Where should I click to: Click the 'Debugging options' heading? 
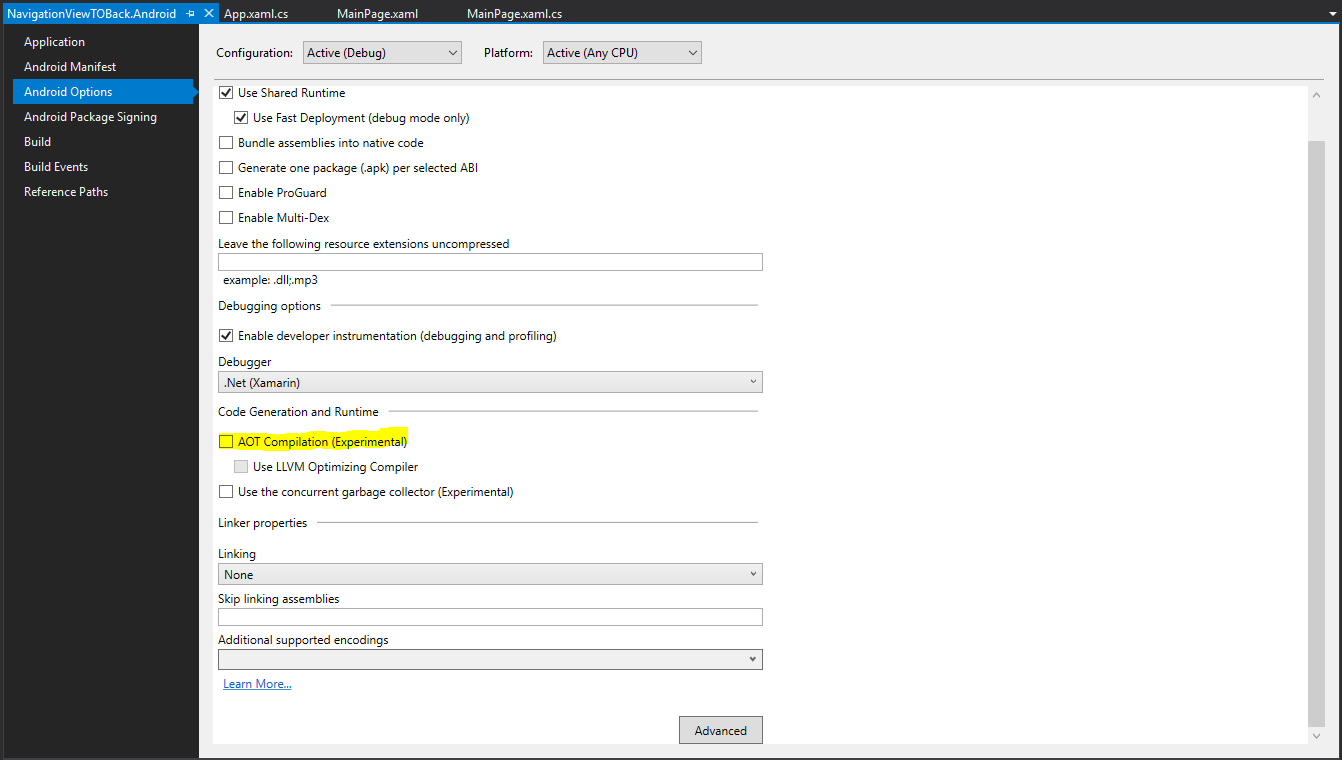(270, 306)
